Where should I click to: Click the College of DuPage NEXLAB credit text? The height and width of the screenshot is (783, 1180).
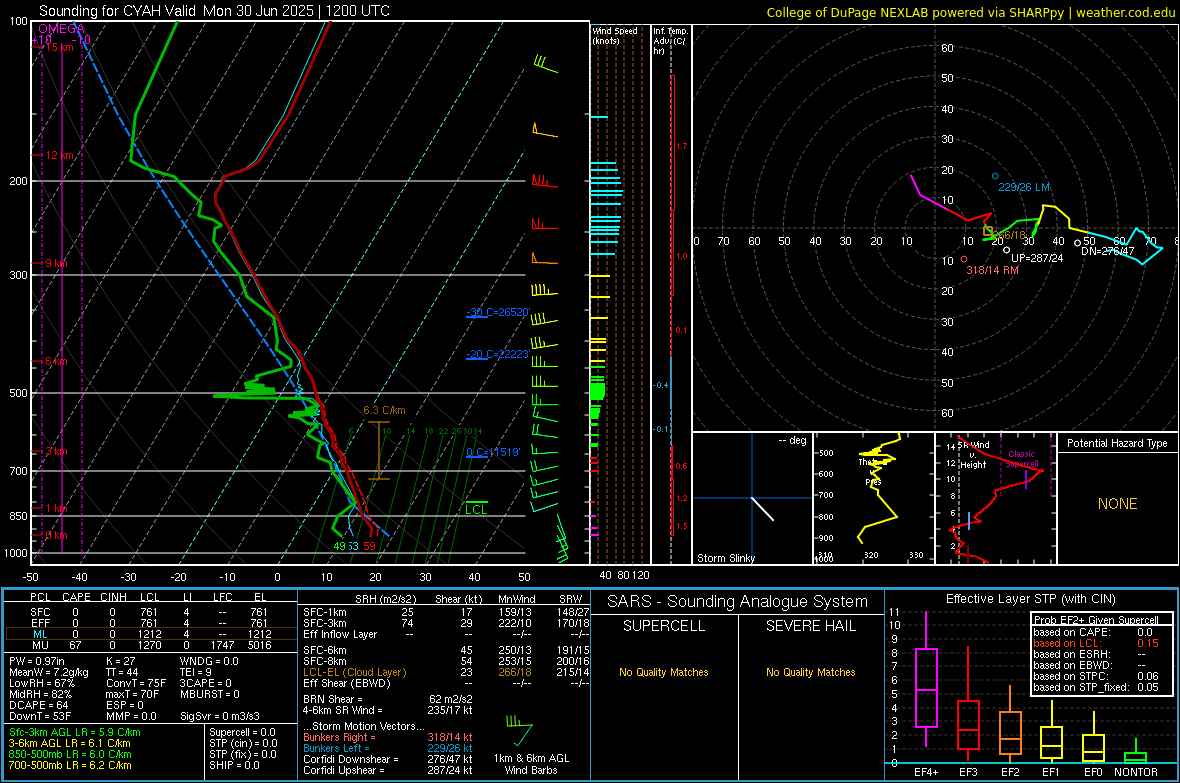pyautogui.click(x=970, y=12)
